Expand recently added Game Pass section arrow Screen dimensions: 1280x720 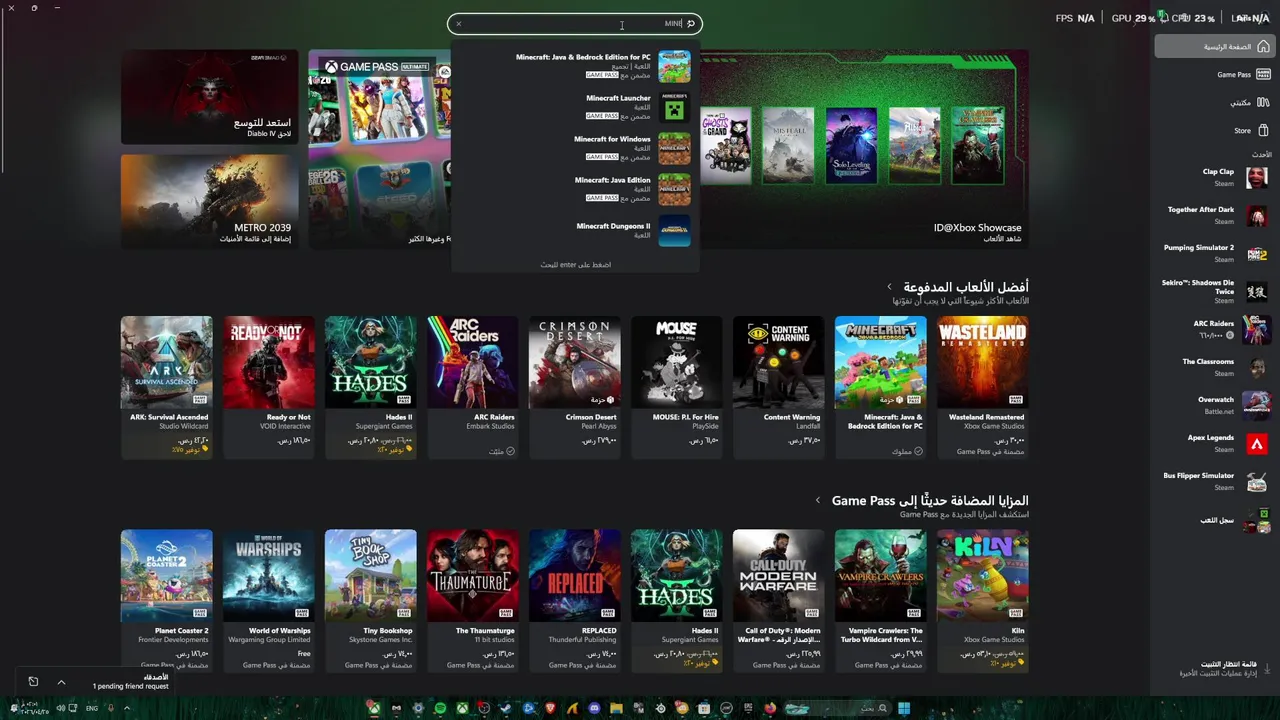[x=817, y=500]
